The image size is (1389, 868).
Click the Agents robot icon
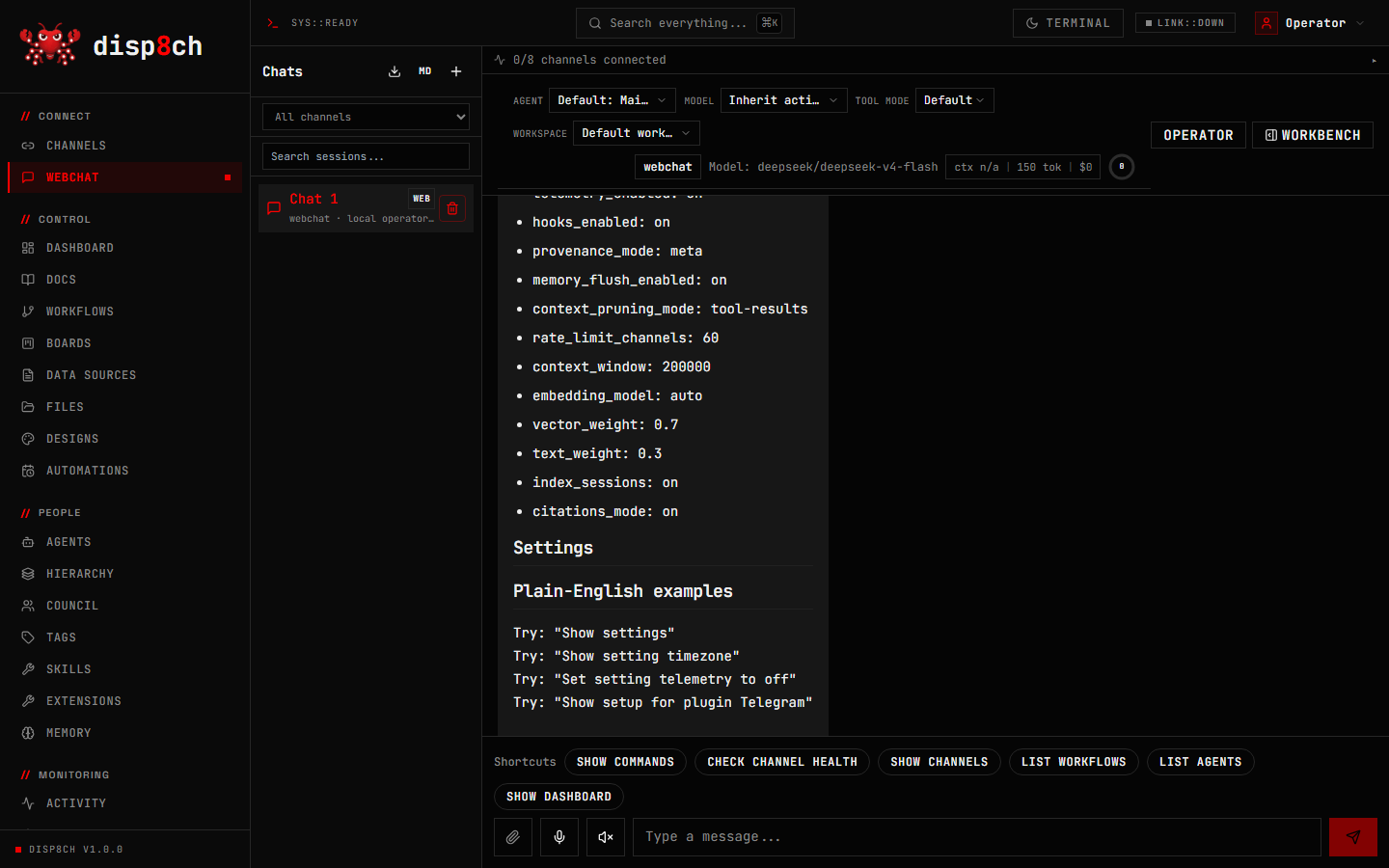pyautogui.click(x=28, y=542)
